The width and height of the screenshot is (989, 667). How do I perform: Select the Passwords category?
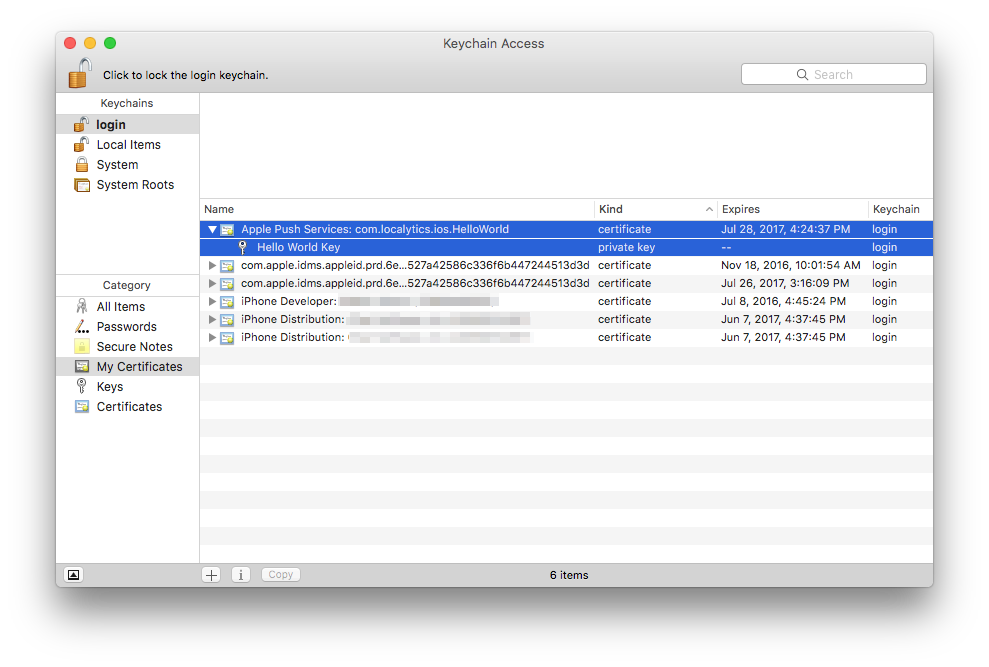click(125, 326)
